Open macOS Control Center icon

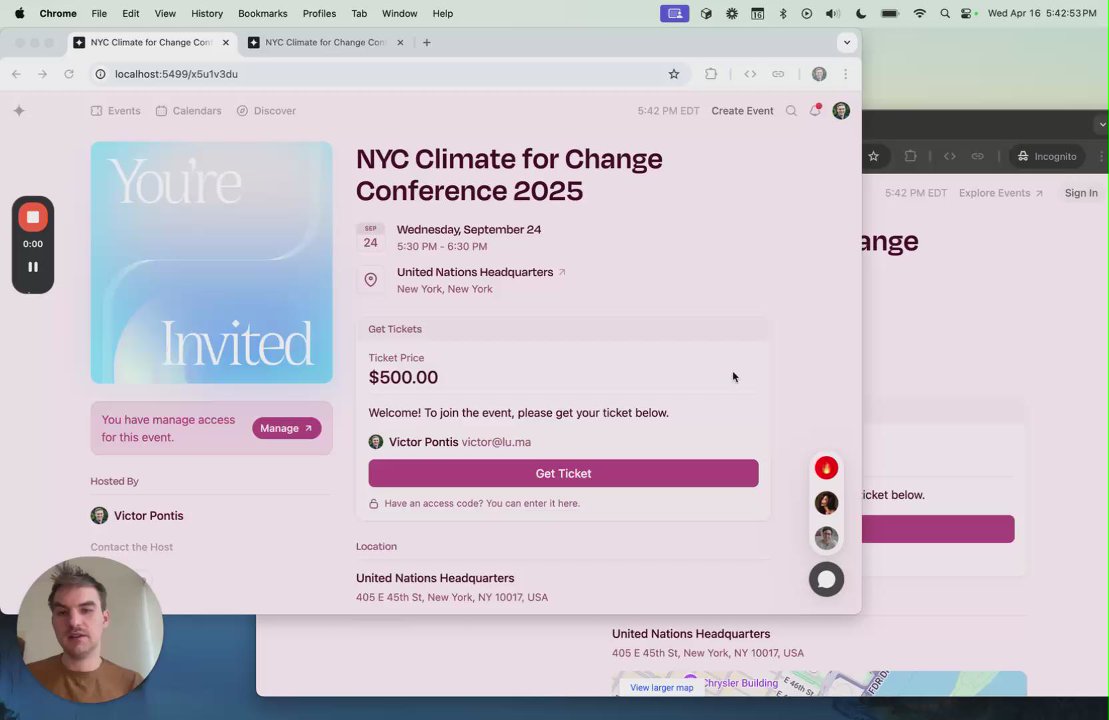[968, 13]
